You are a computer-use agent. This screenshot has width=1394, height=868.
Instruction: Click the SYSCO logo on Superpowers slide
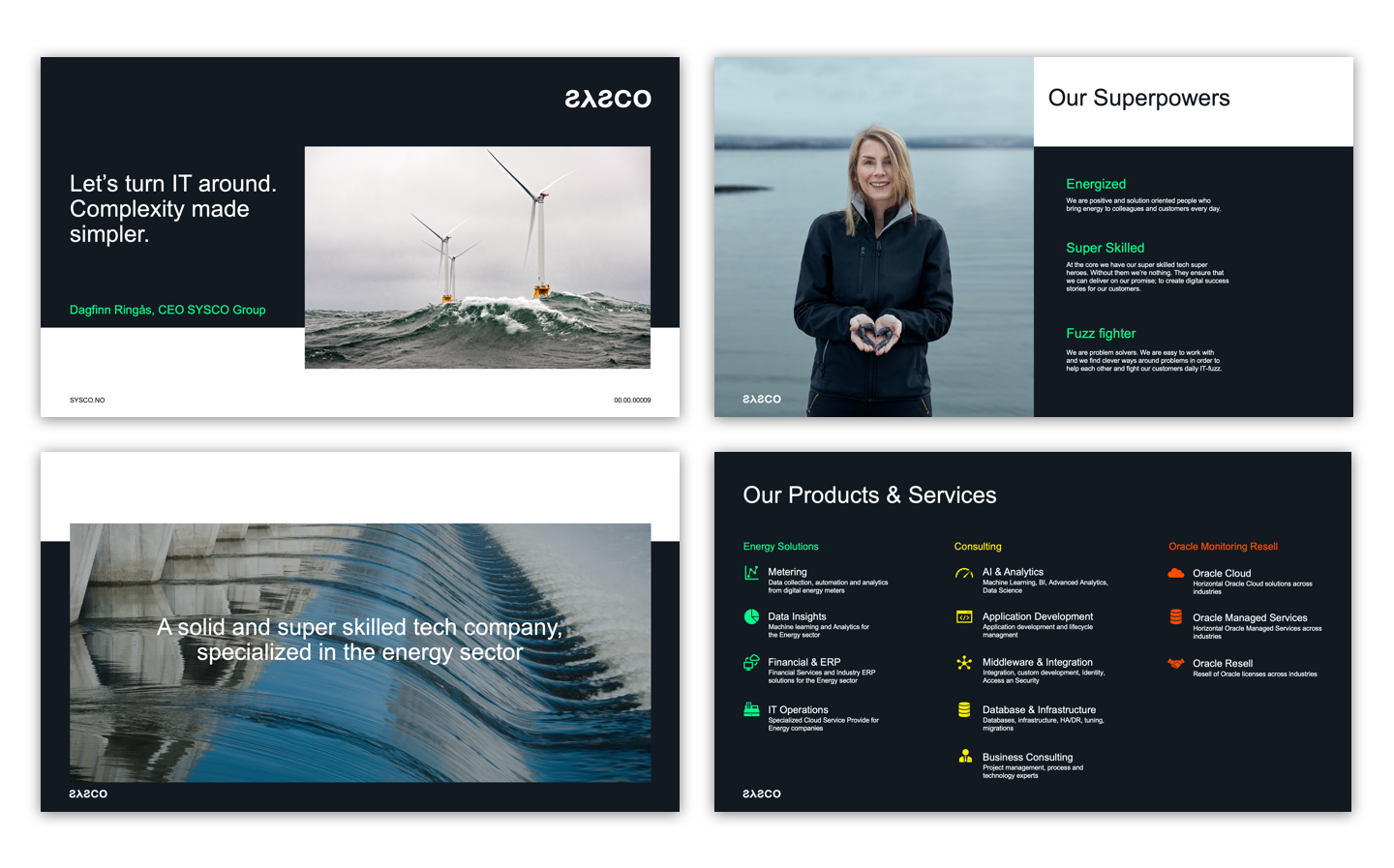pyautogui.click(x=762, y=399)
